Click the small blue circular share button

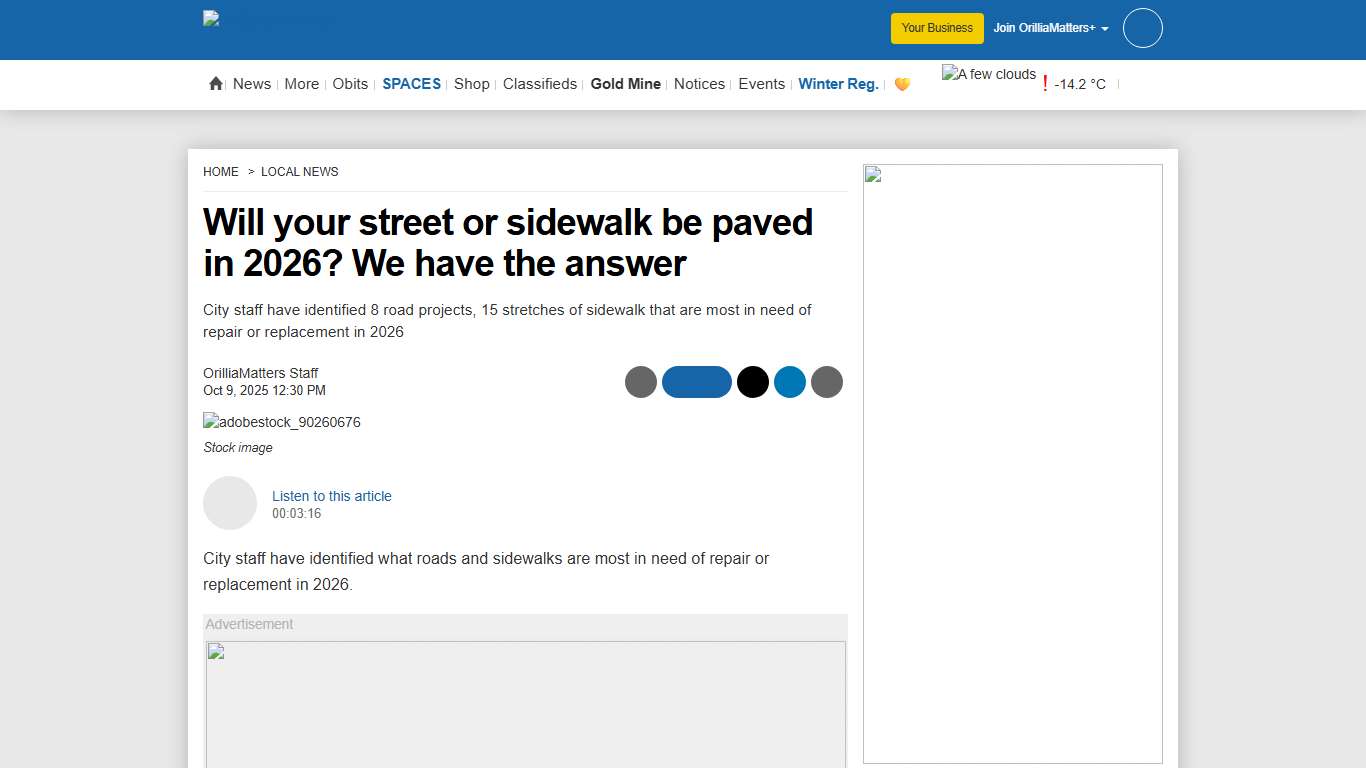[x=790, y=382]
